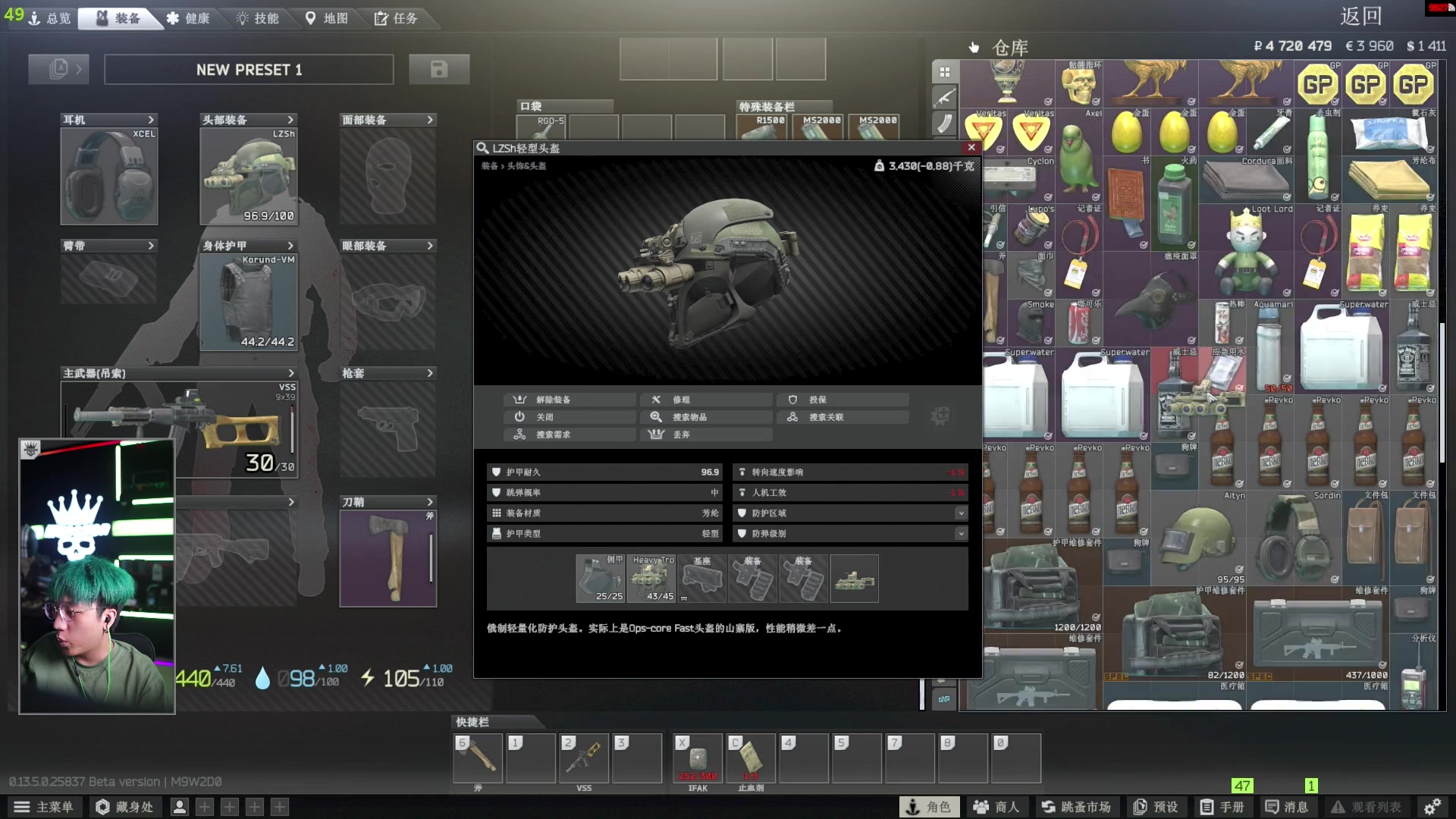
Task: Open 跳蚤市场 (flea market) in bottom bar
Action: tap(1075, 807)
